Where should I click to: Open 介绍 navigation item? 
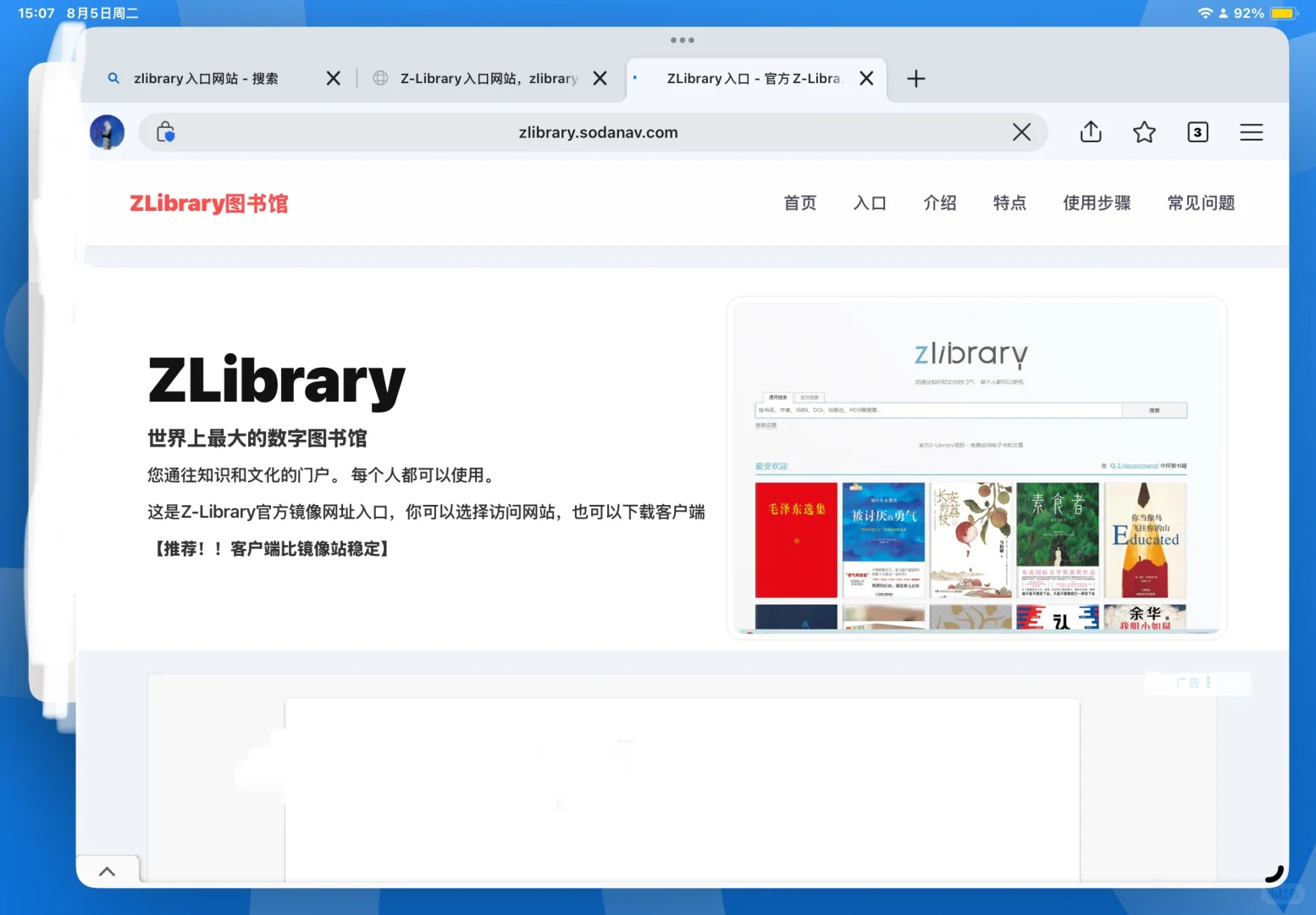tap(940, 203)
